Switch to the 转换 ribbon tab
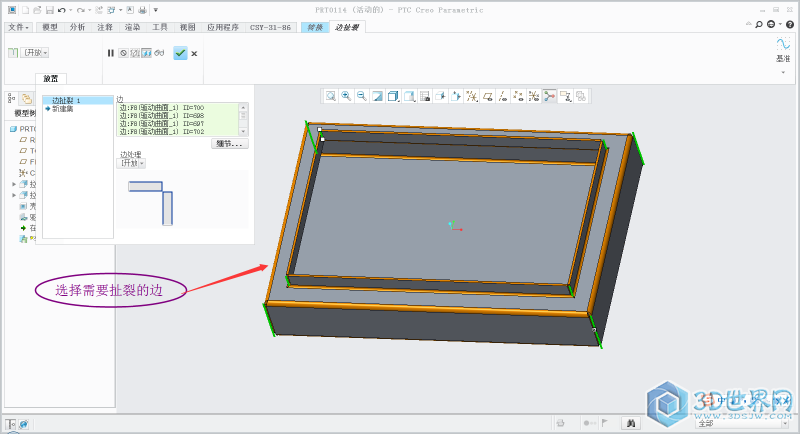 [x=315, y=27]
